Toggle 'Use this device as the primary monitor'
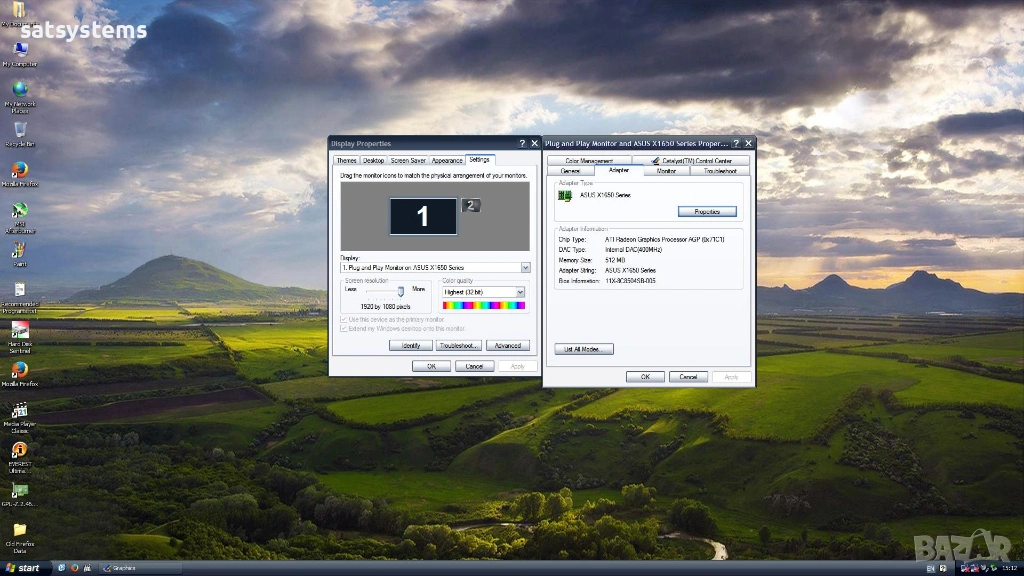Image resolution: width=1024 pixels, height=576 pixels. (x=345, y=319)
